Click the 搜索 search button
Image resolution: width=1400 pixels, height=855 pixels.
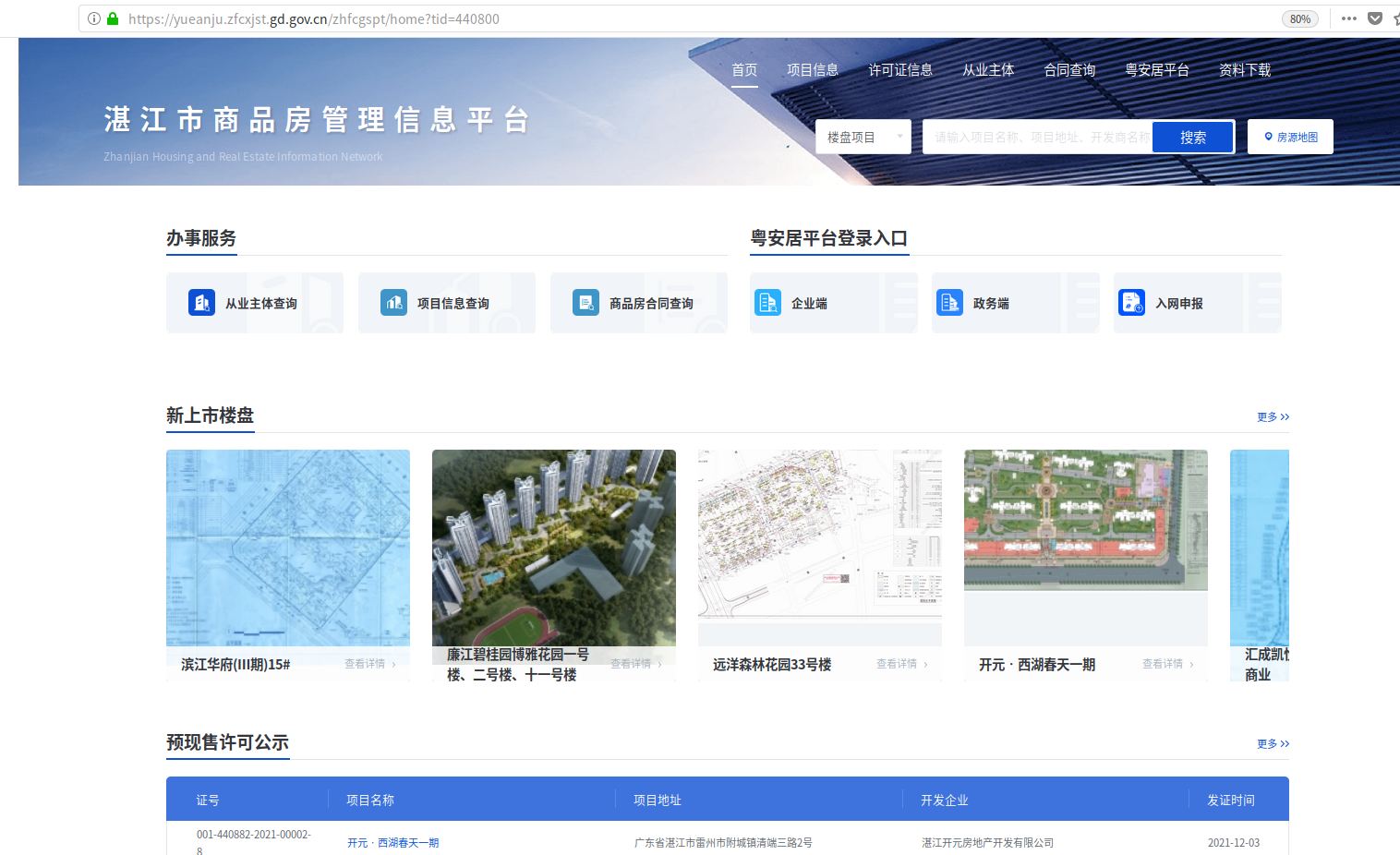1192,136
